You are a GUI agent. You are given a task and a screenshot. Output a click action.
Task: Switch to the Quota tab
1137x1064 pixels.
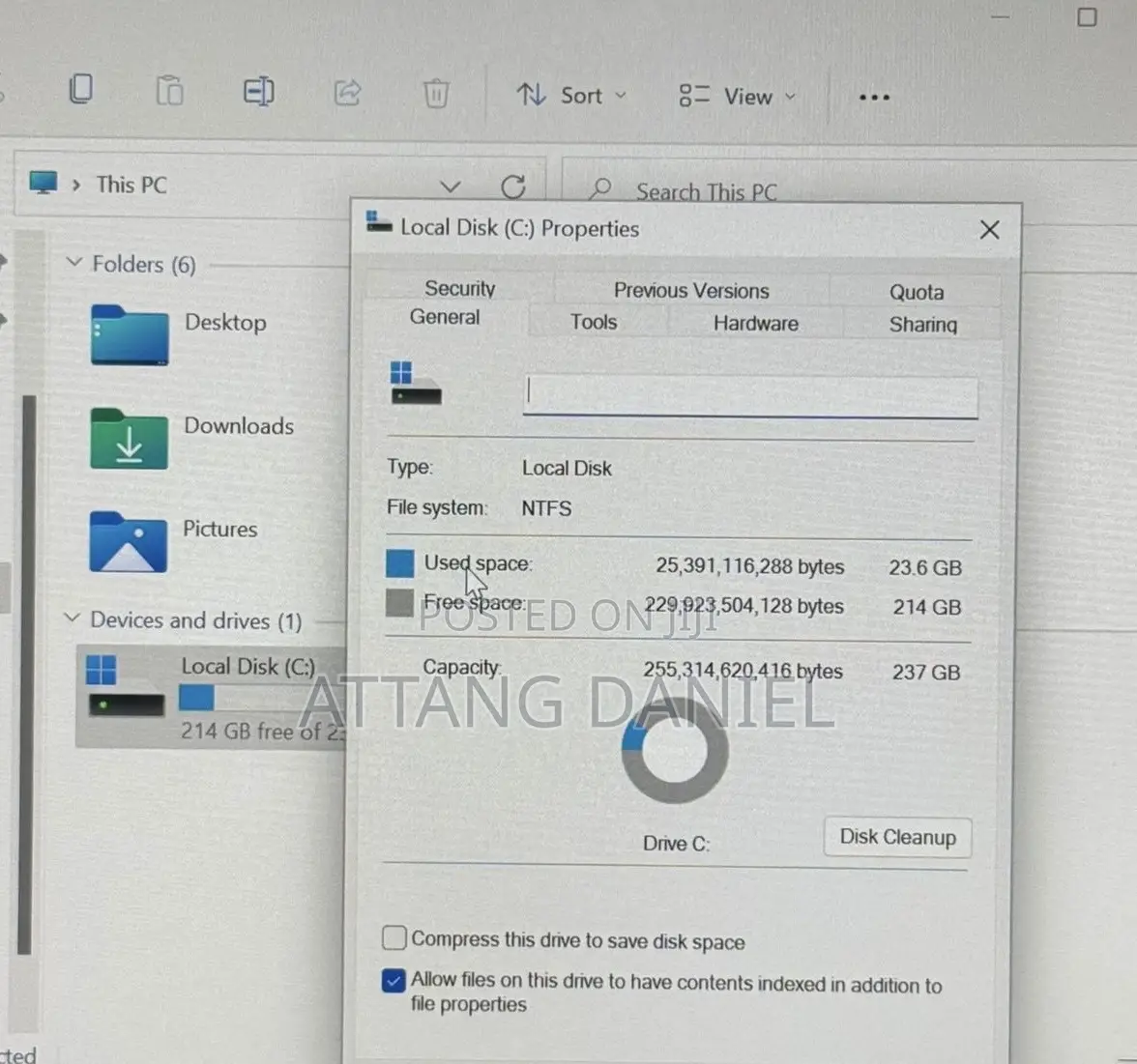pyautogui.click(x=917, y=292)
